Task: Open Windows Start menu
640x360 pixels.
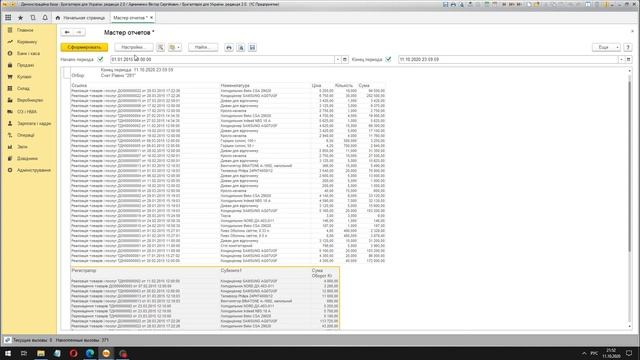Action: coord(8,353)
